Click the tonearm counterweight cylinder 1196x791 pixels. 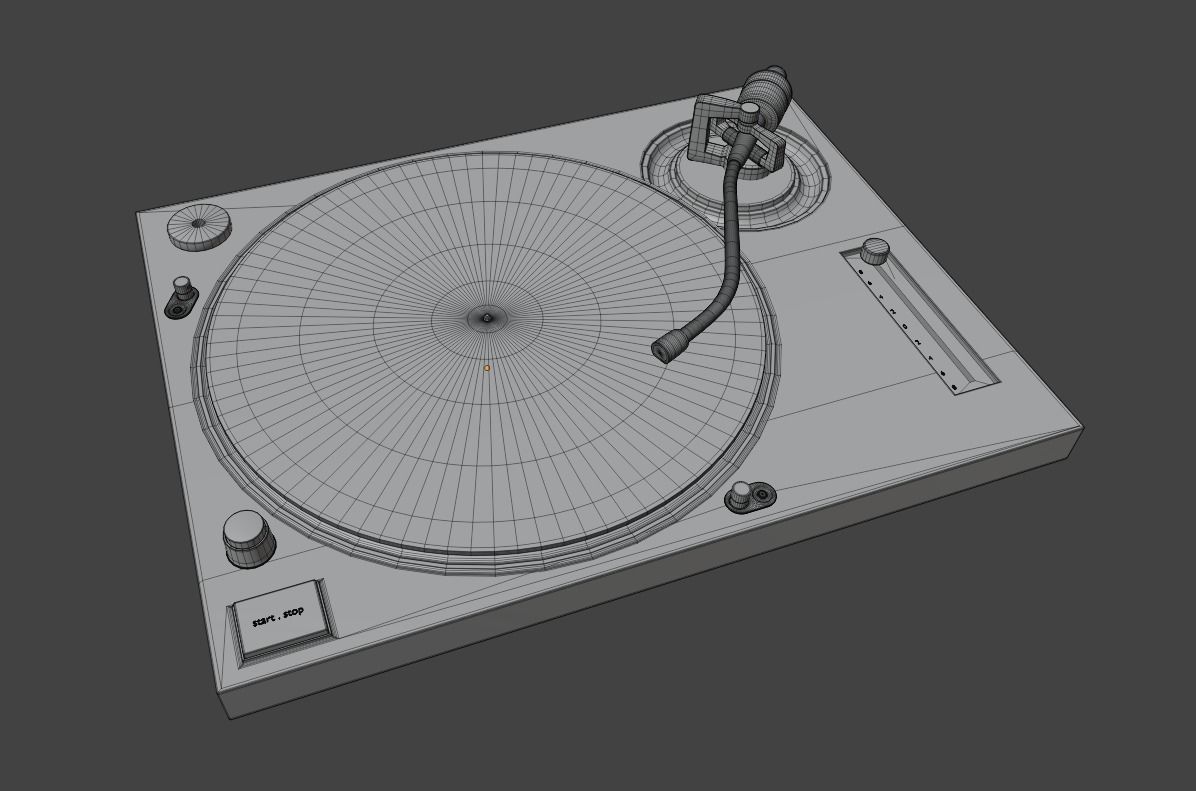point(766,90)
